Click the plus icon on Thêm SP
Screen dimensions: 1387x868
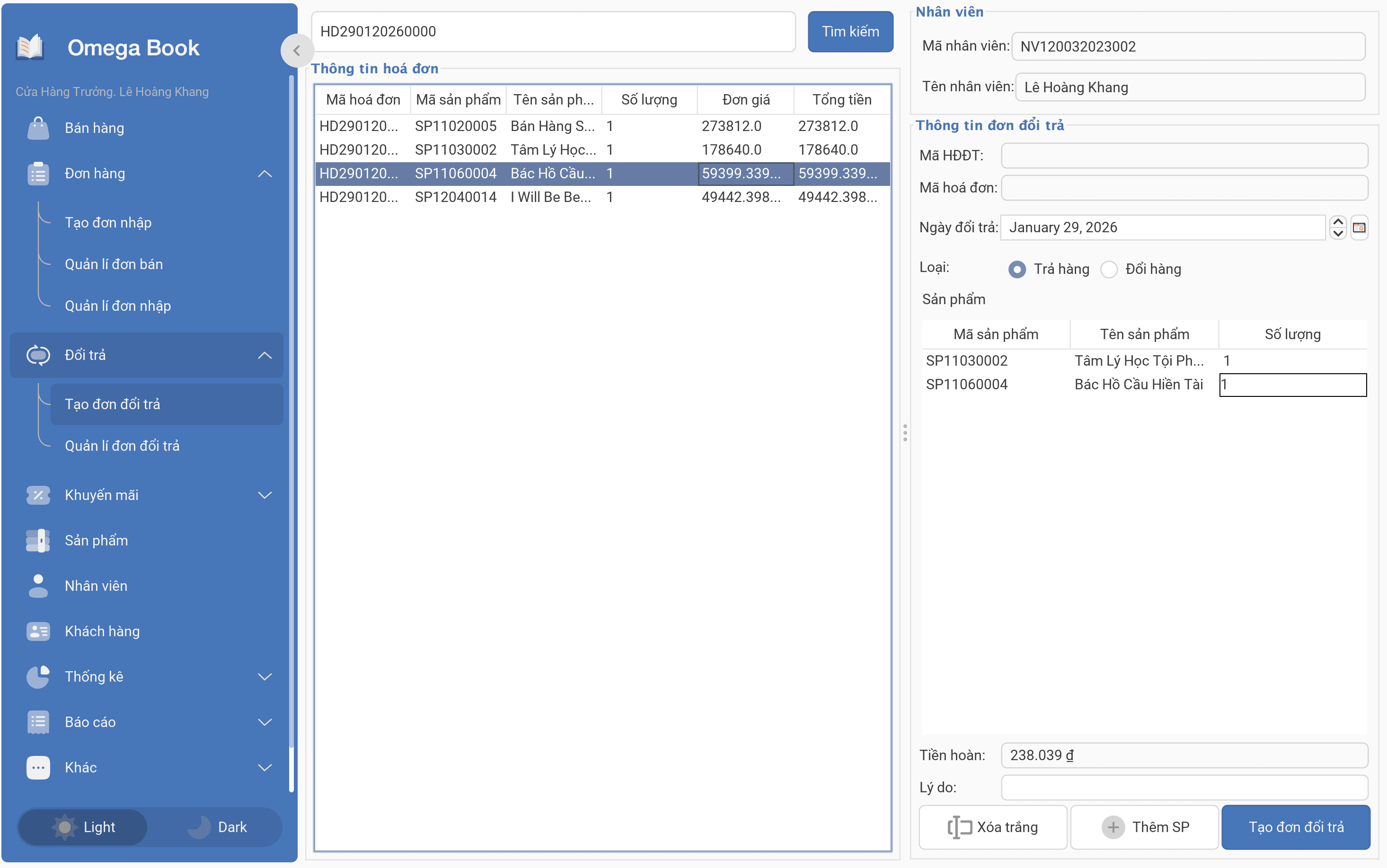(1113, 827)
